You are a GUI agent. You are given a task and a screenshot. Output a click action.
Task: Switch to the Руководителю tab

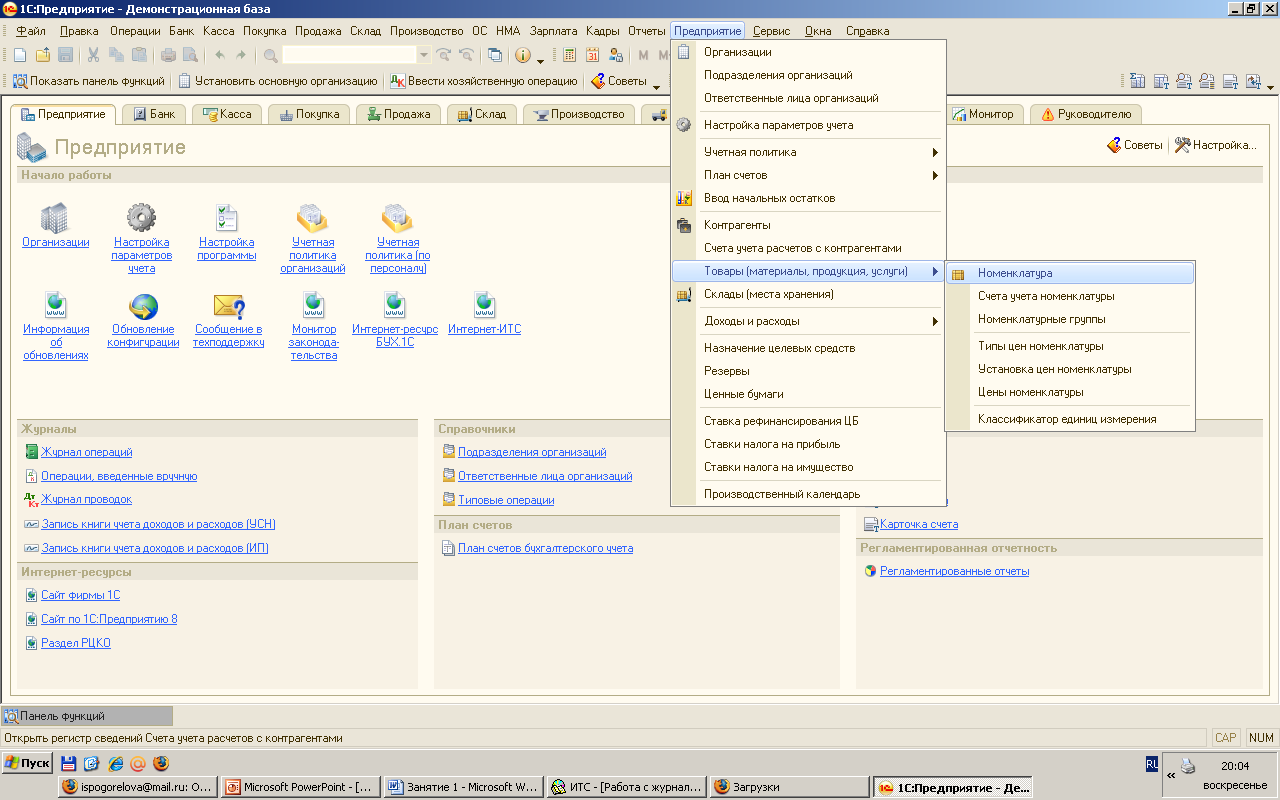click(1086, 114)
